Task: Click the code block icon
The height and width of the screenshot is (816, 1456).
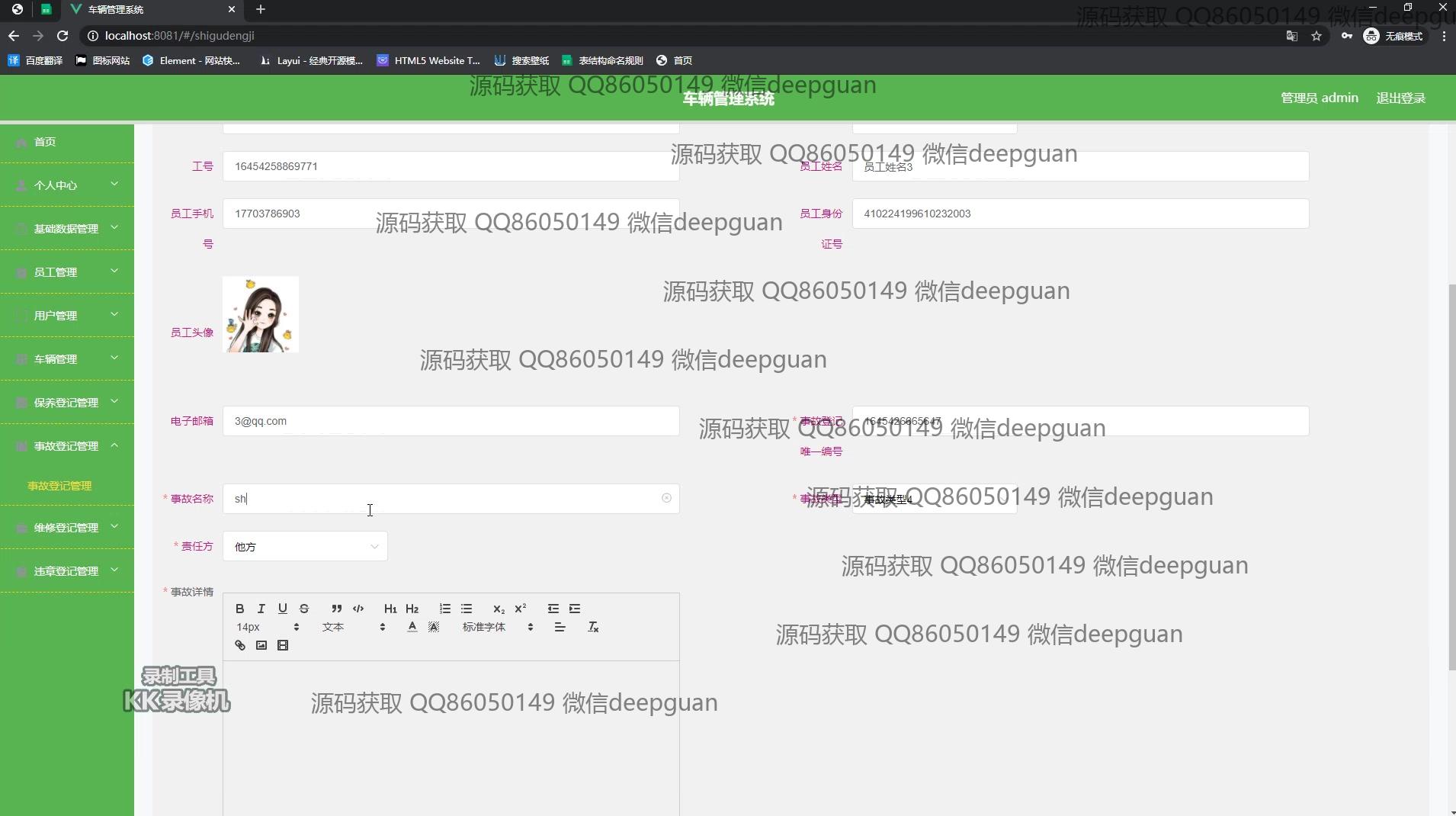Action: [358, 609]
